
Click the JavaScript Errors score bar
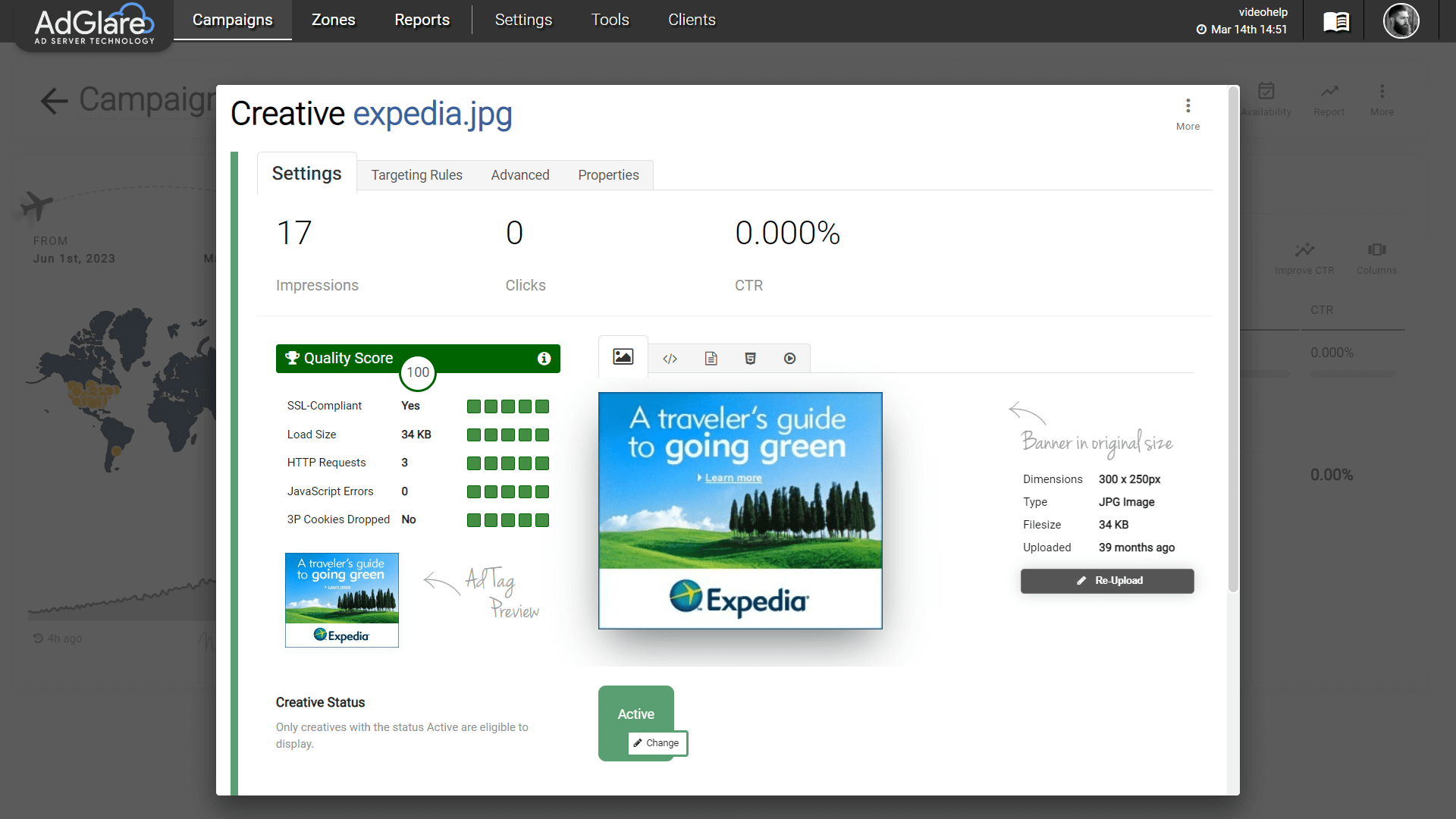[507, 492]
